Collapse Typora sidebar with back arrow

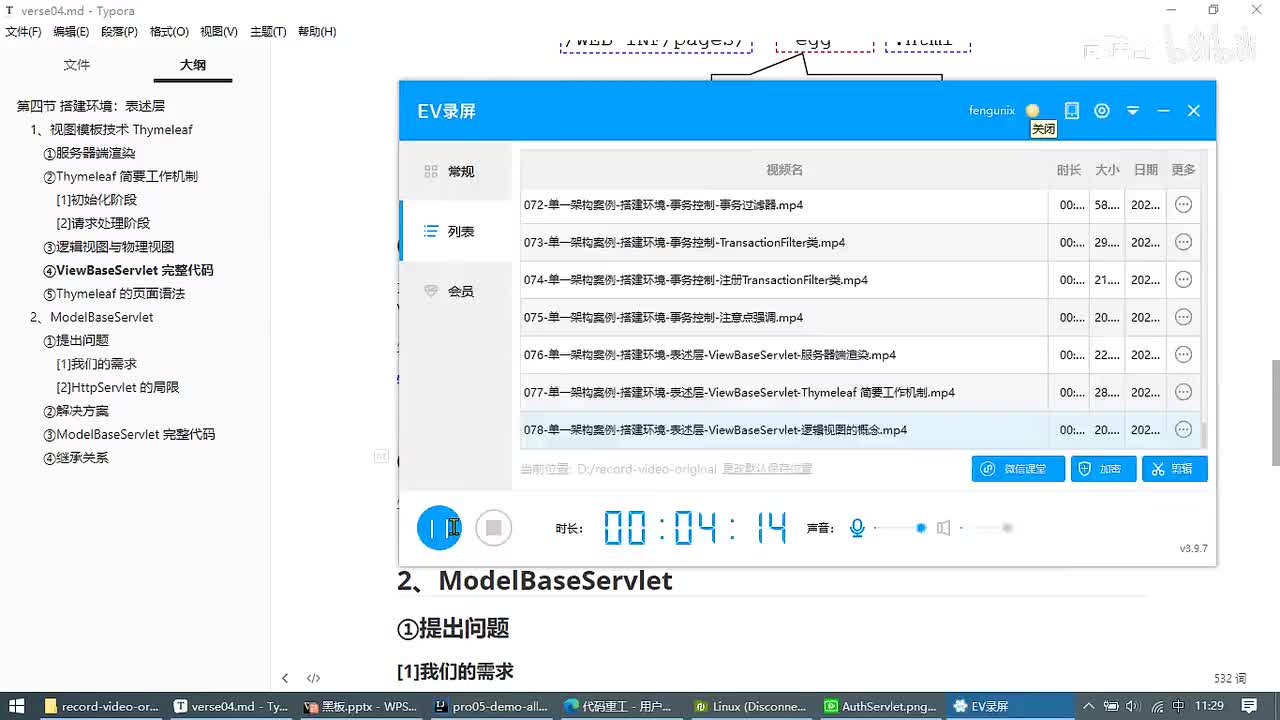285,678
